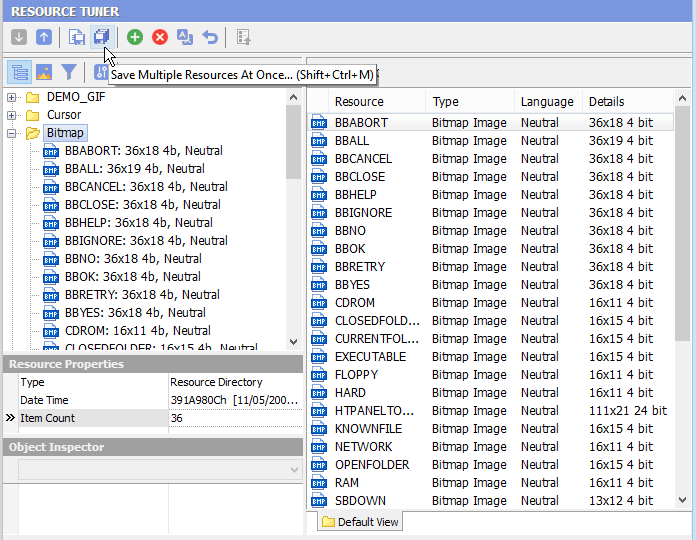Expand the Cursor tree folder
696x540 pixels.
tap(12, 115)
